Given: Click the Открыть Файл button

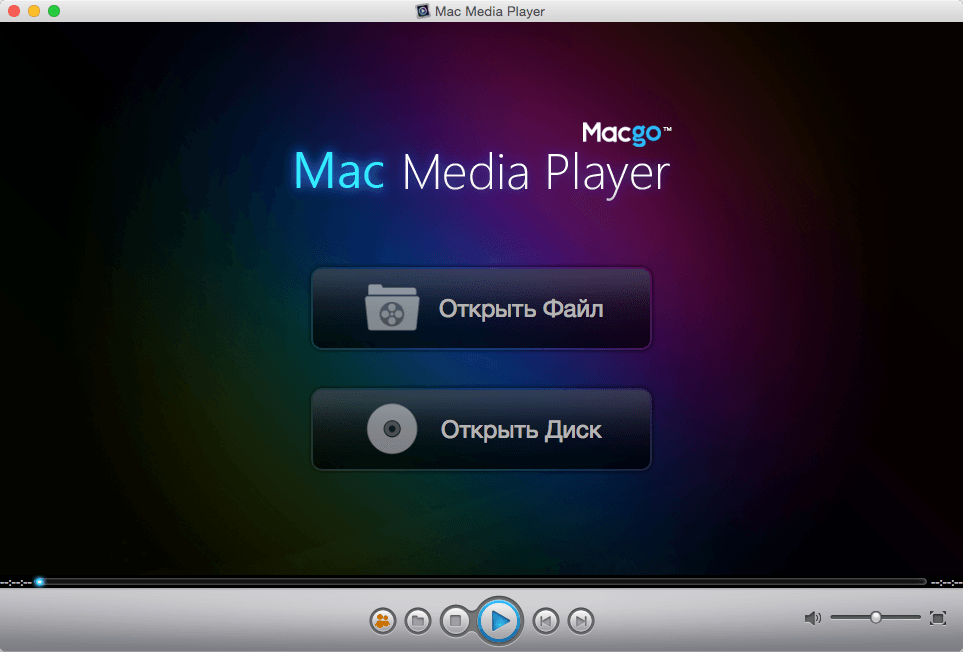Looking at the screenshot, I should pyautogui.click(x=481, y=308).
